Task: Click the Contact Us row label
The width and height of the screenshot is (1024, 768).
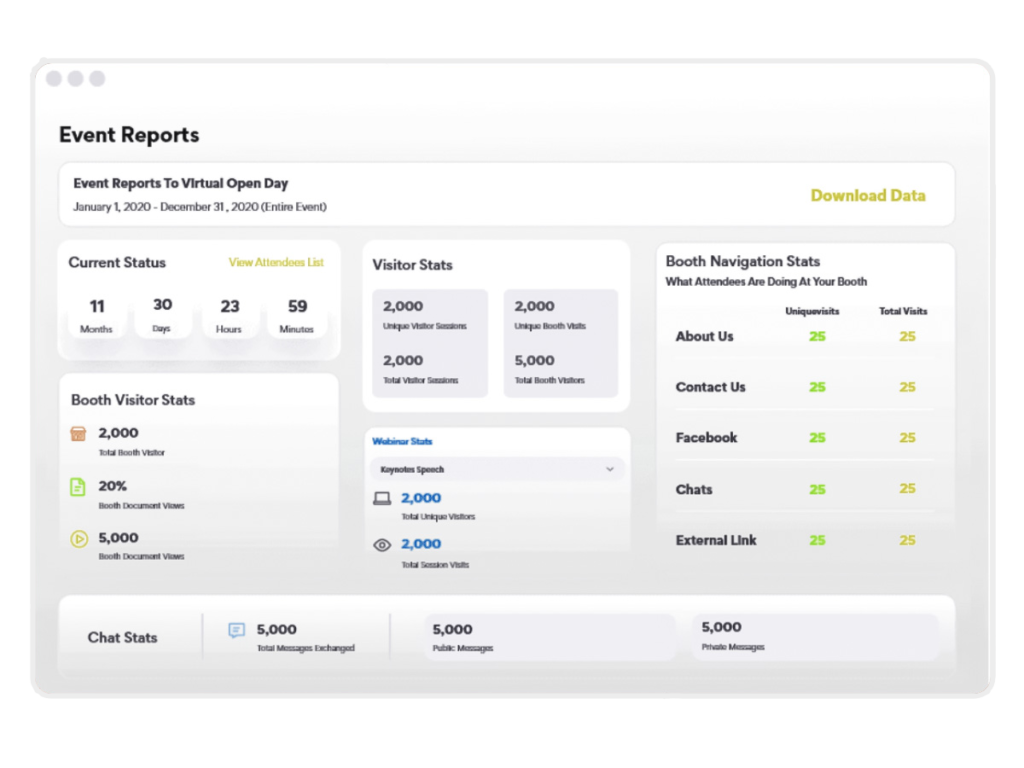Action: tap(711, 387)
